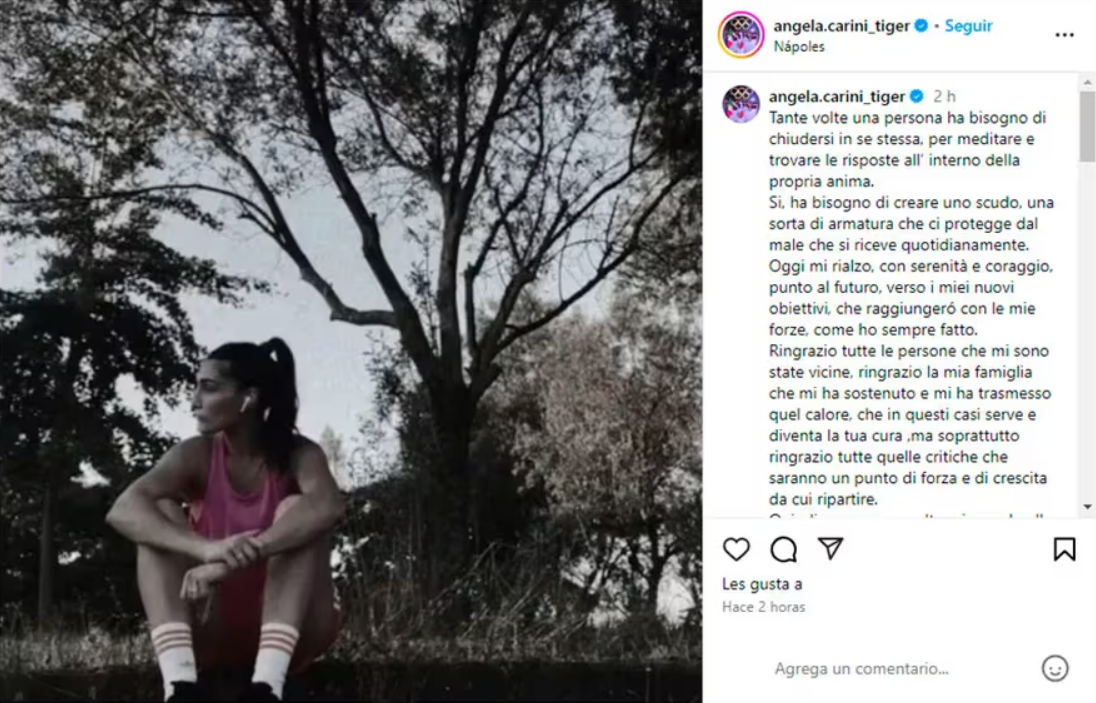Click the caption scrollbar thumb

(x=1087, y=126)
